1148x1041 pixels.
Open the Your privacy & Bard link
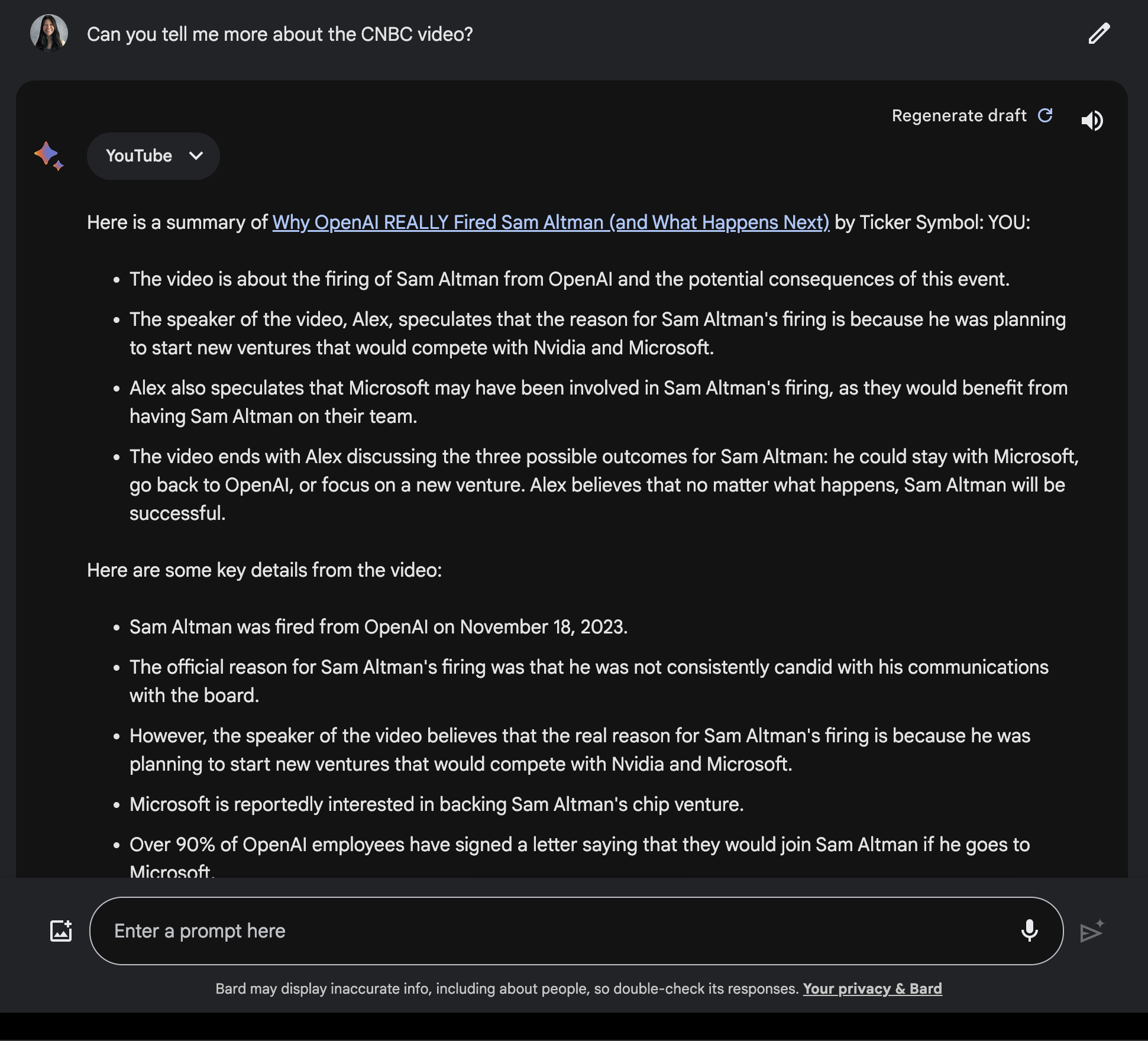[872, 988]
